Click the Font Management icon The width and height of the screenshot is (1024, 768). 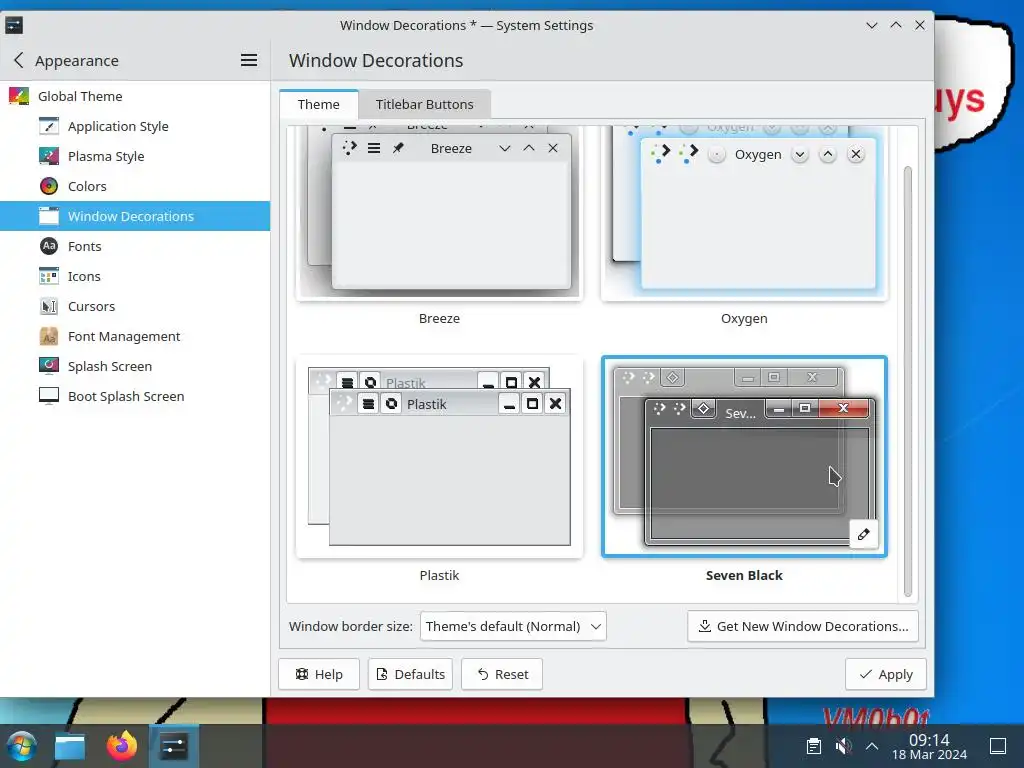49,336
